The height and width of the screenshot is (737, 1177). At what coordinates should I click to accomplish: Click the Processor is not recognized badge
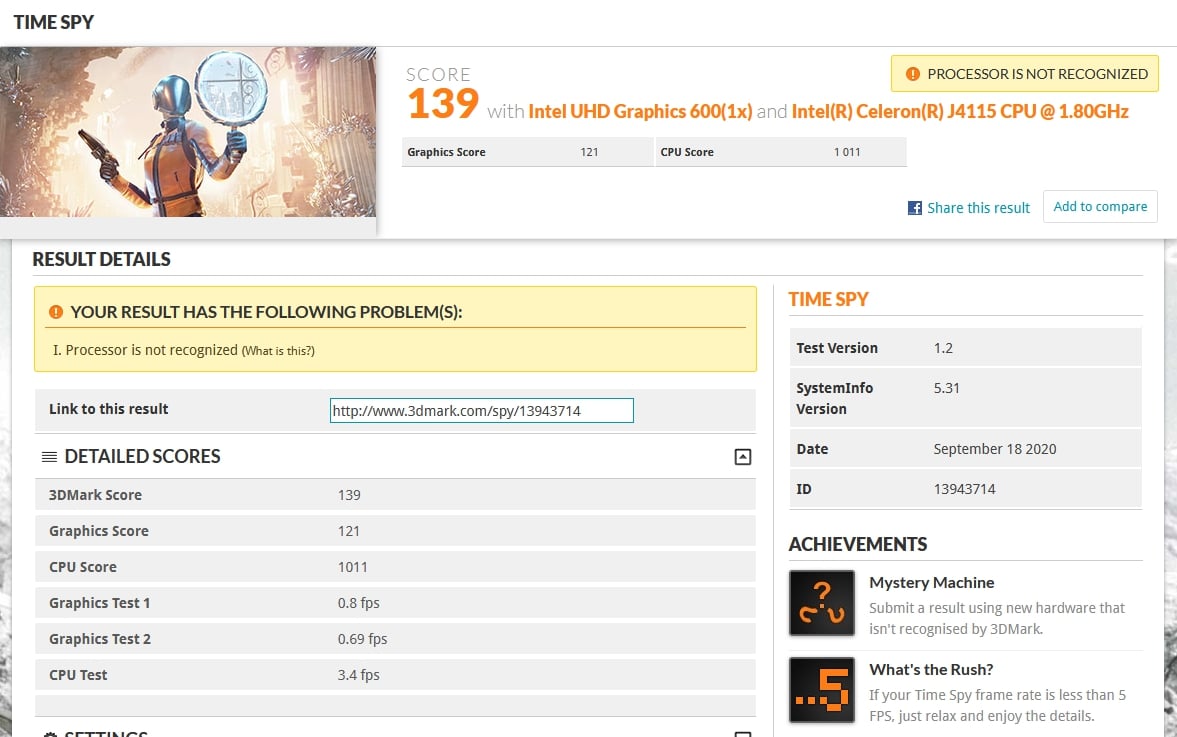1025,74
